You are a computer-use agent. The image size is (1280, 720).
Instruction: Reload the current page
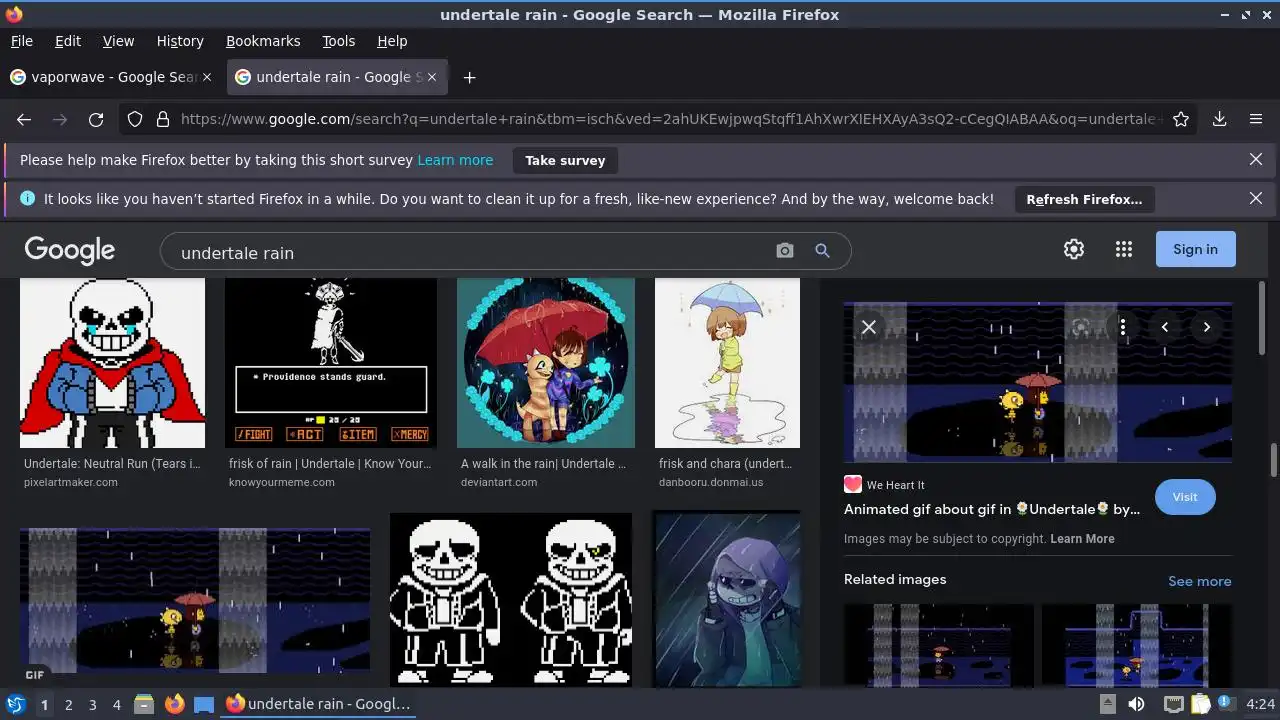[96, 119]
